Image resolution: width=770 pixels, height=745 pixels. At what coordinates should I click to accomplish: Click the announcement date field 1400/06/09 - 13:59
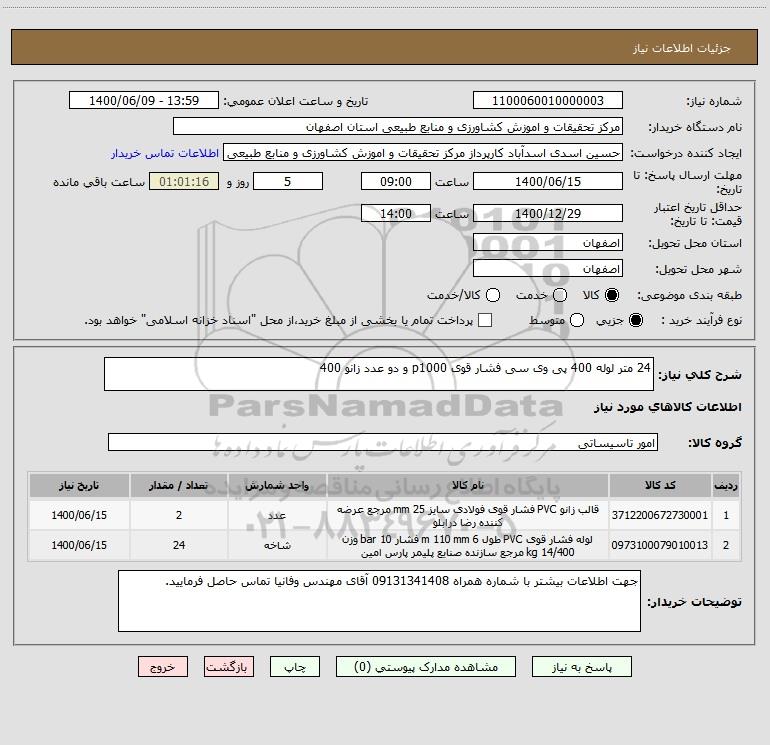144,100
